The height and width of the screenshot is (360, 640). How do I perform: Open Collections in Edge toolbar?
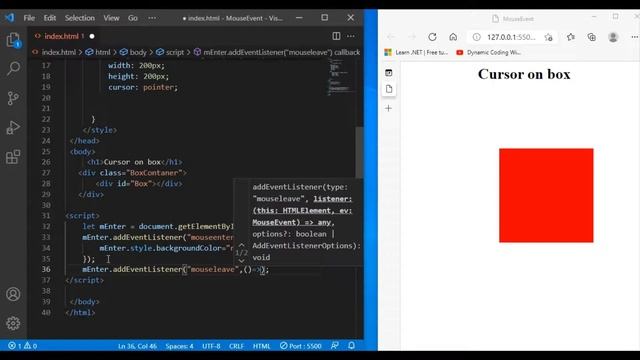[591, 37]
